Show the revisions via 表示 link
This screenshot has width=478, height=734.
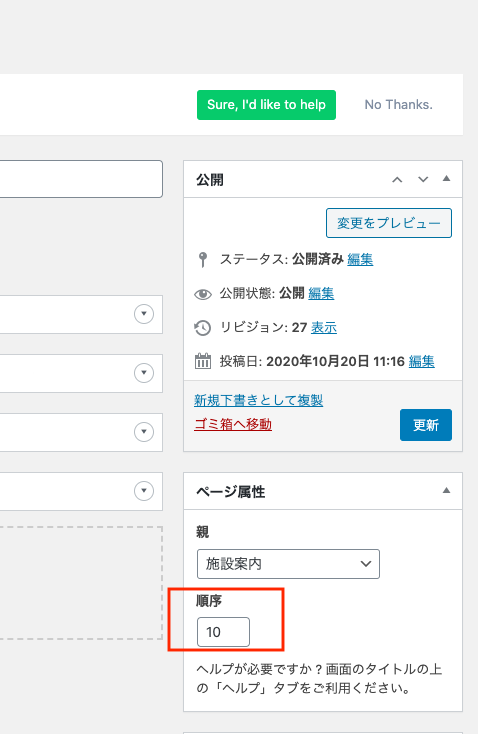(324, 327)
